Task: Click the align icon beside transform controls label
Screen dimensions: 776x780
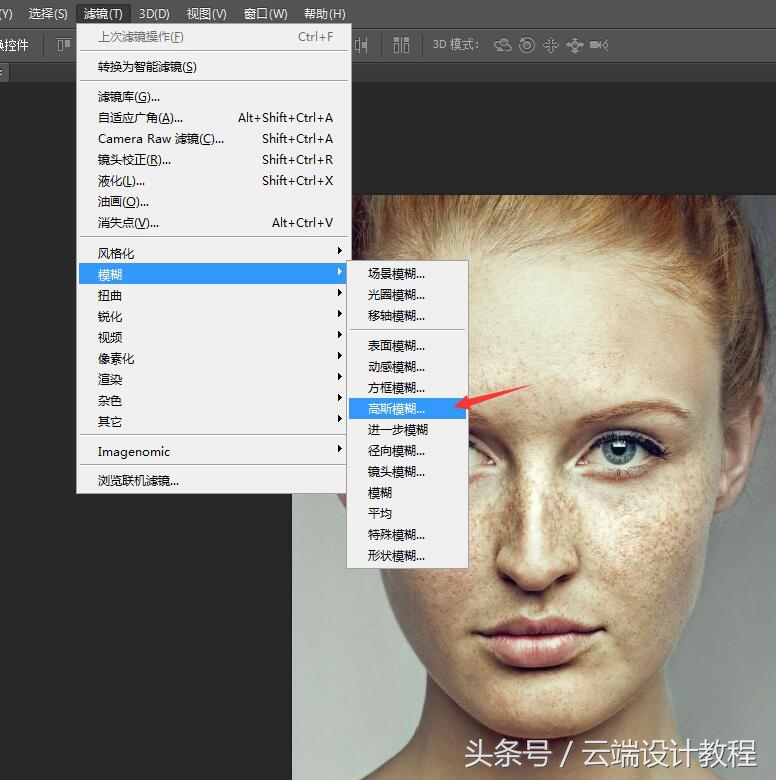Action: pyautogui.click(x=63, y=45)
